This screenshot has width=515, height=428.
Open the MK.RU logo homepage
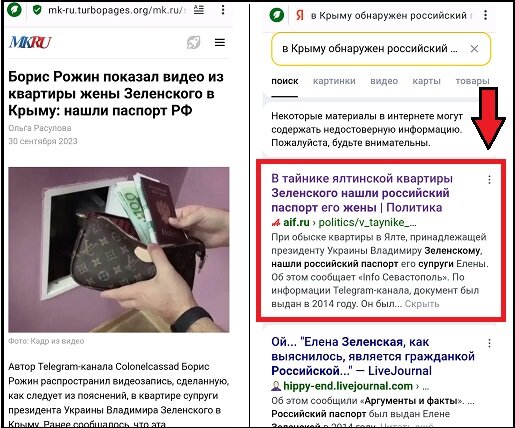click(x=30, y=42)
